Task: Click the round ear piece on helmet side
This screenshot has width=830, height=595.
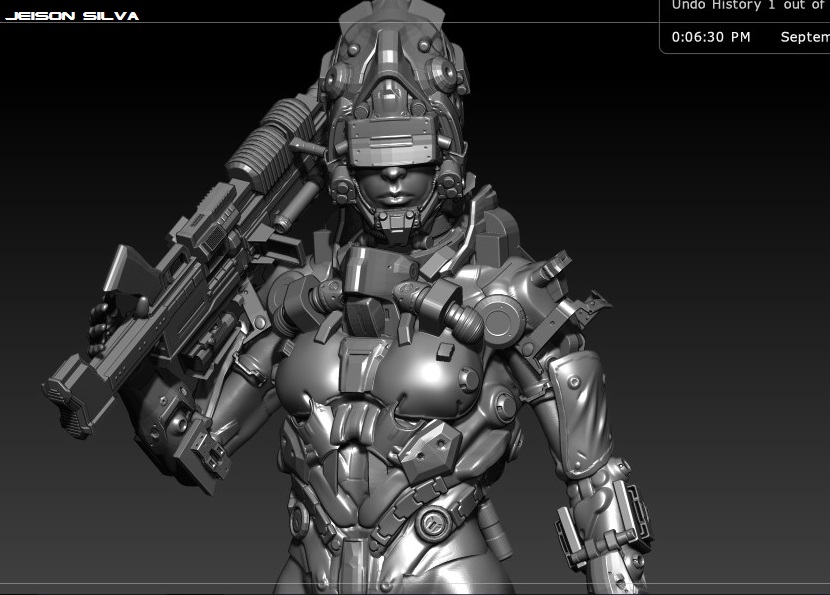Action: (445, 73)
